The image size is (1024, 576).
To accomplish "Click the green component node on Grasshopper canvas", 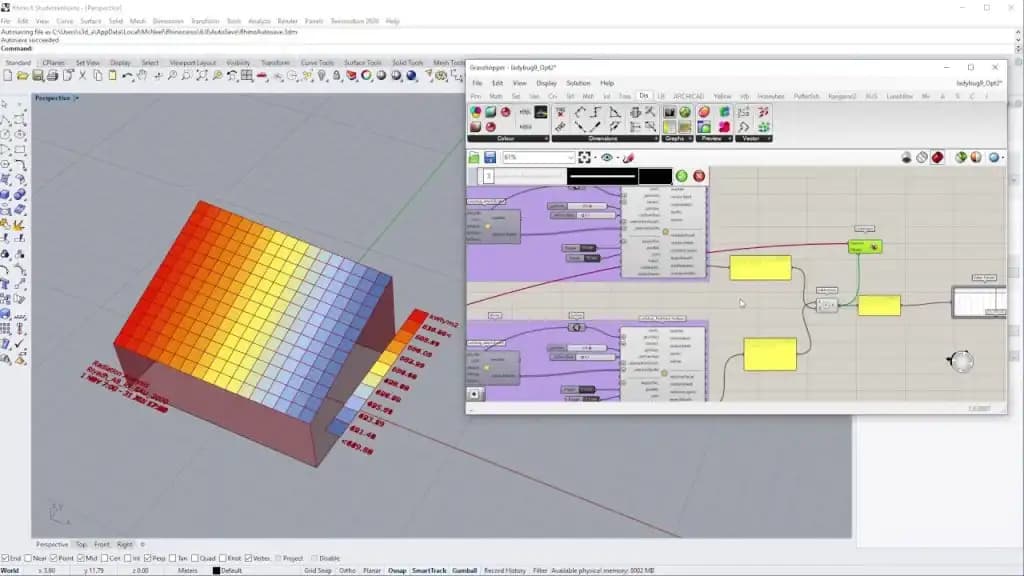I will [x=865, y=246].
